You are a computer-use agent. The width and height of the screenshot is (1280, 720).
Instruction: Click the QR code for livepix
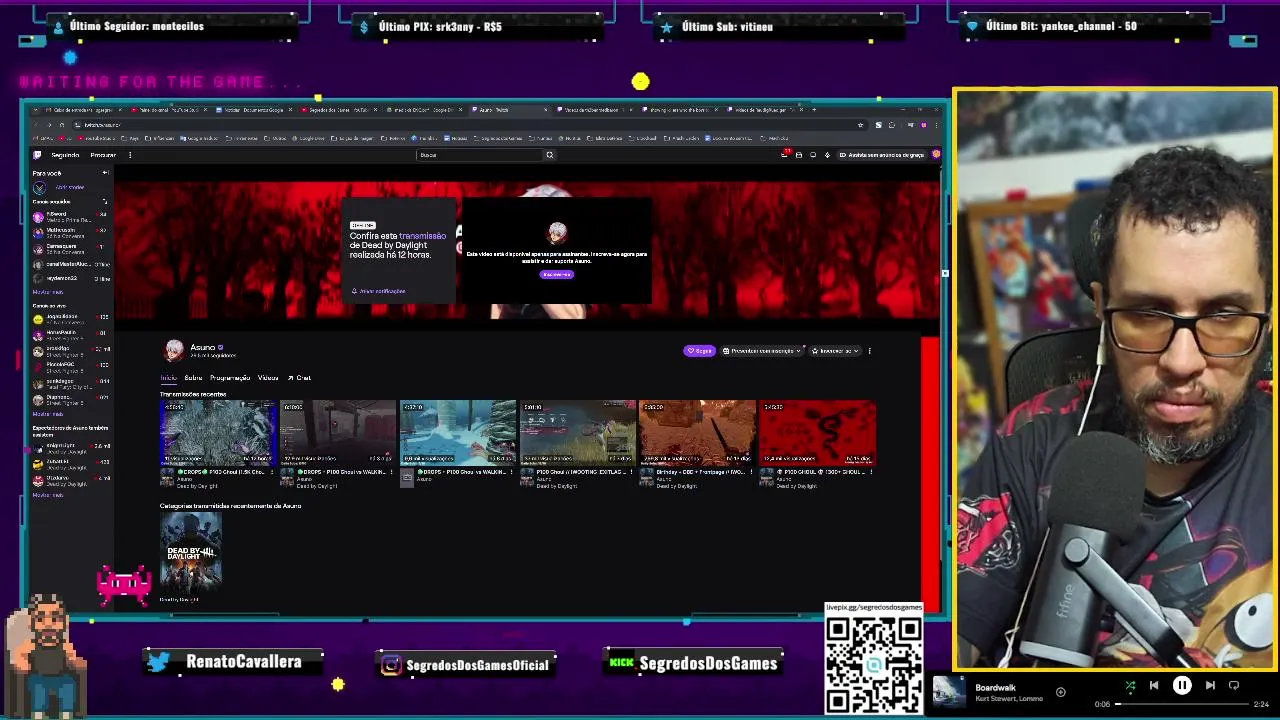[874, 663]
